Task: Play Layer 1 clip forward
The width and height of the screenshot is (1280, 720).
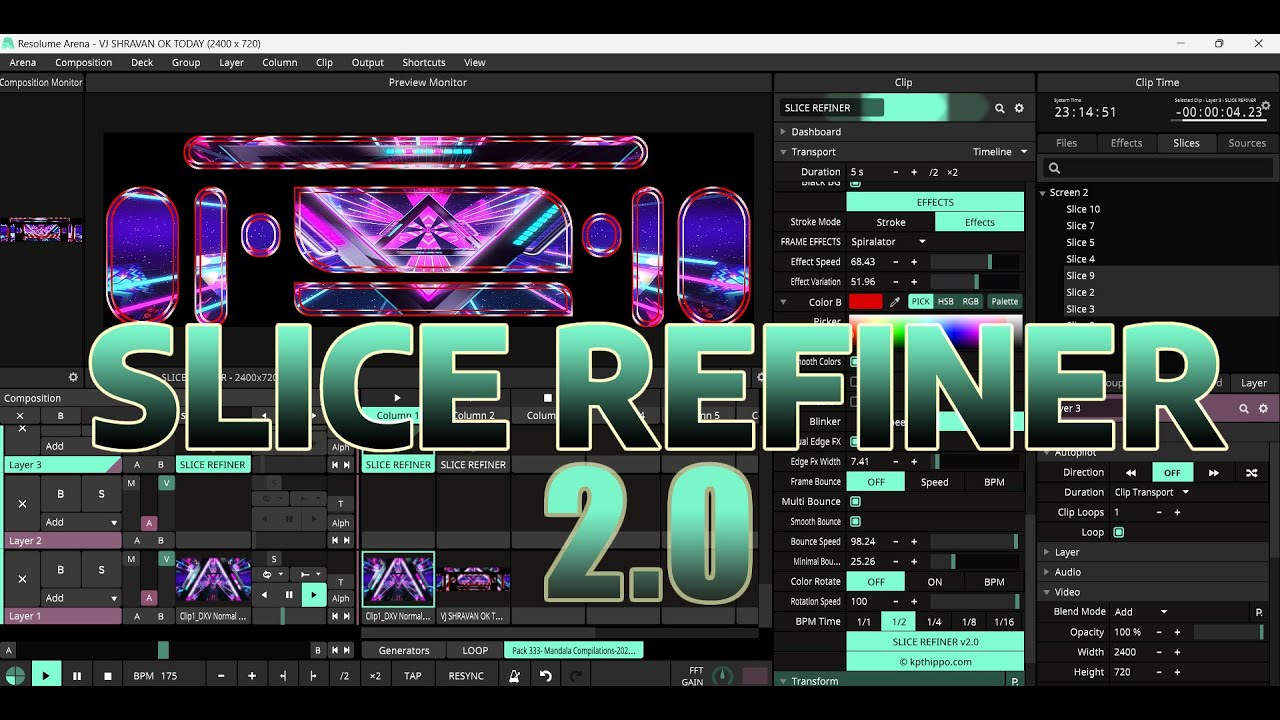Action: tap(313, 594)
